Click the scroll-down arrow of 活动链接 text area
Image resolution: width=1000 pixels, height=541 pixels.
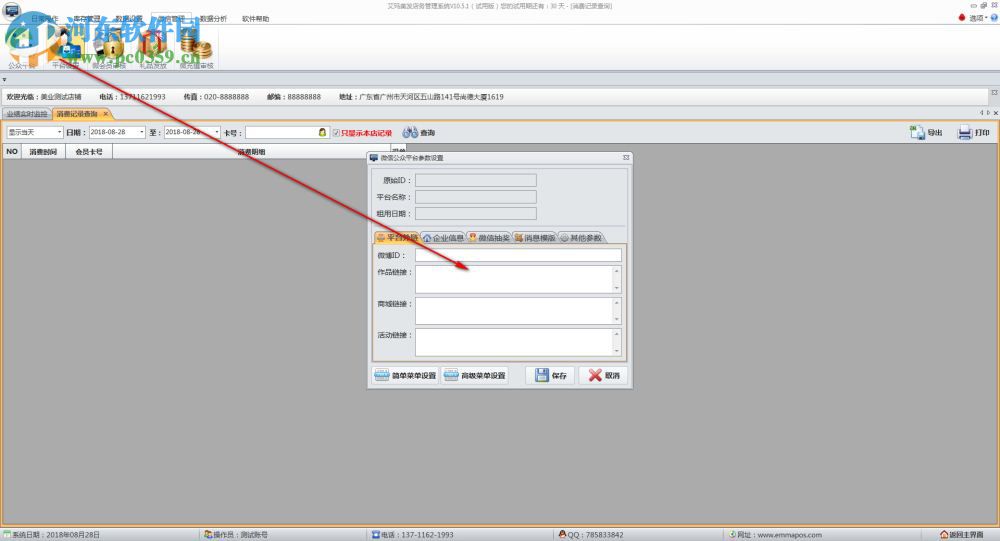pos(617,351)
